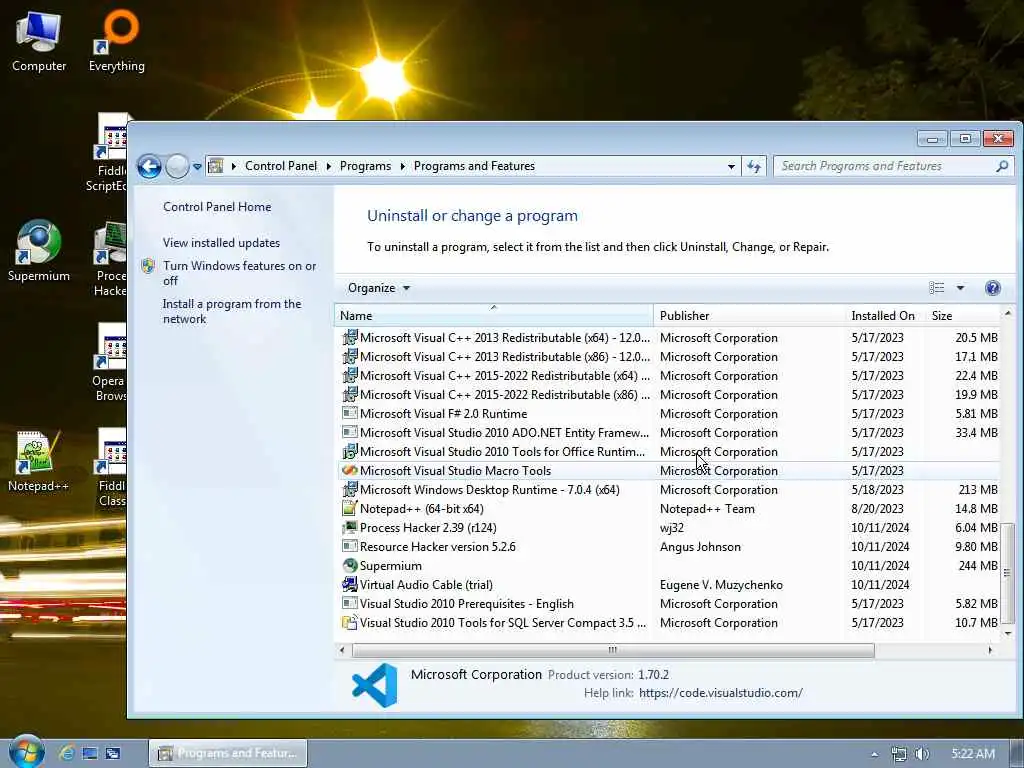Open Turn Windows features on or off
This screenshot has width=1024, height=768.
tap(239, 273)
